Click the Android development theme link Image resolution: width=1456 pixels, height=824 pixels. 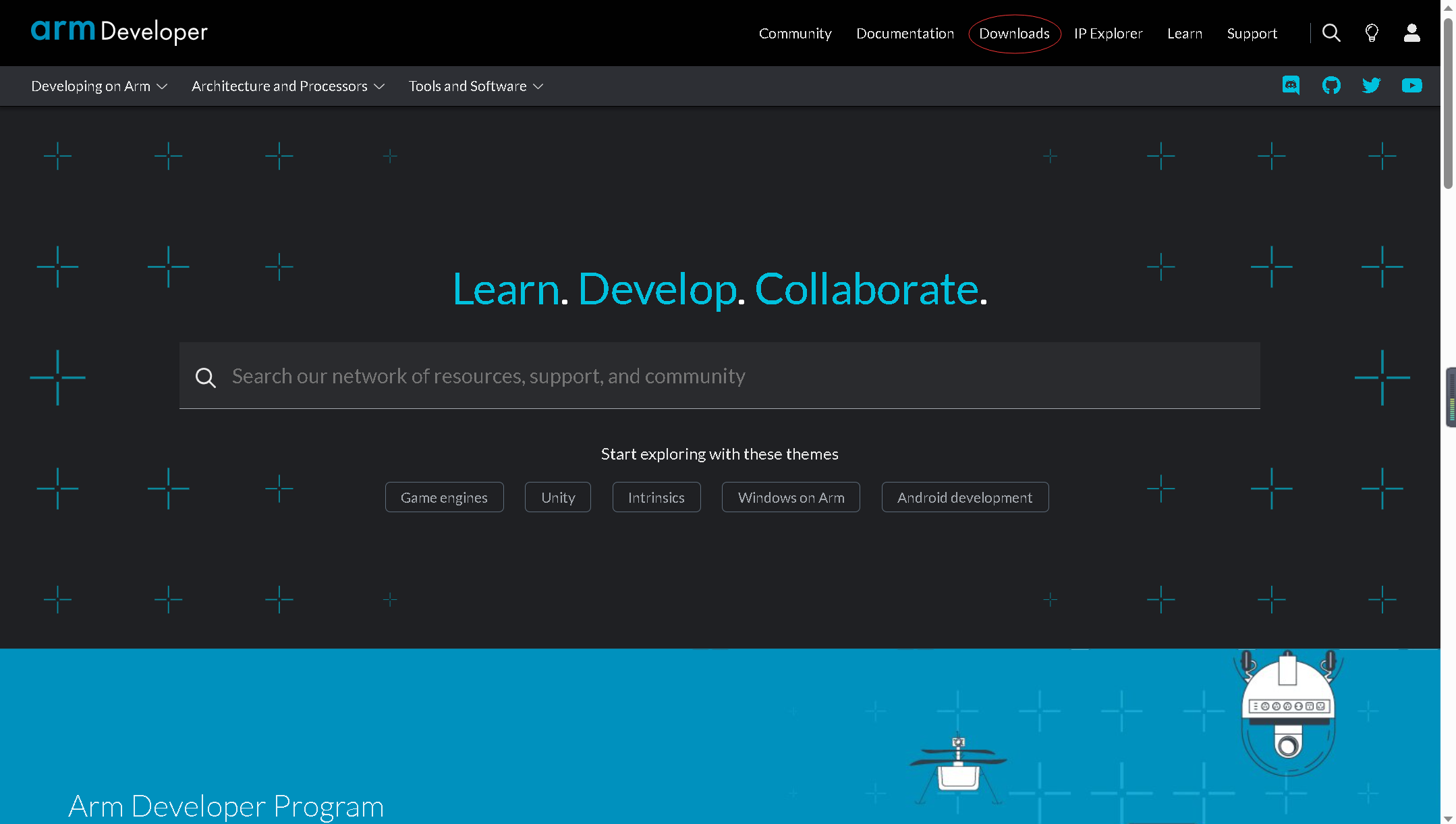point(964,497)
